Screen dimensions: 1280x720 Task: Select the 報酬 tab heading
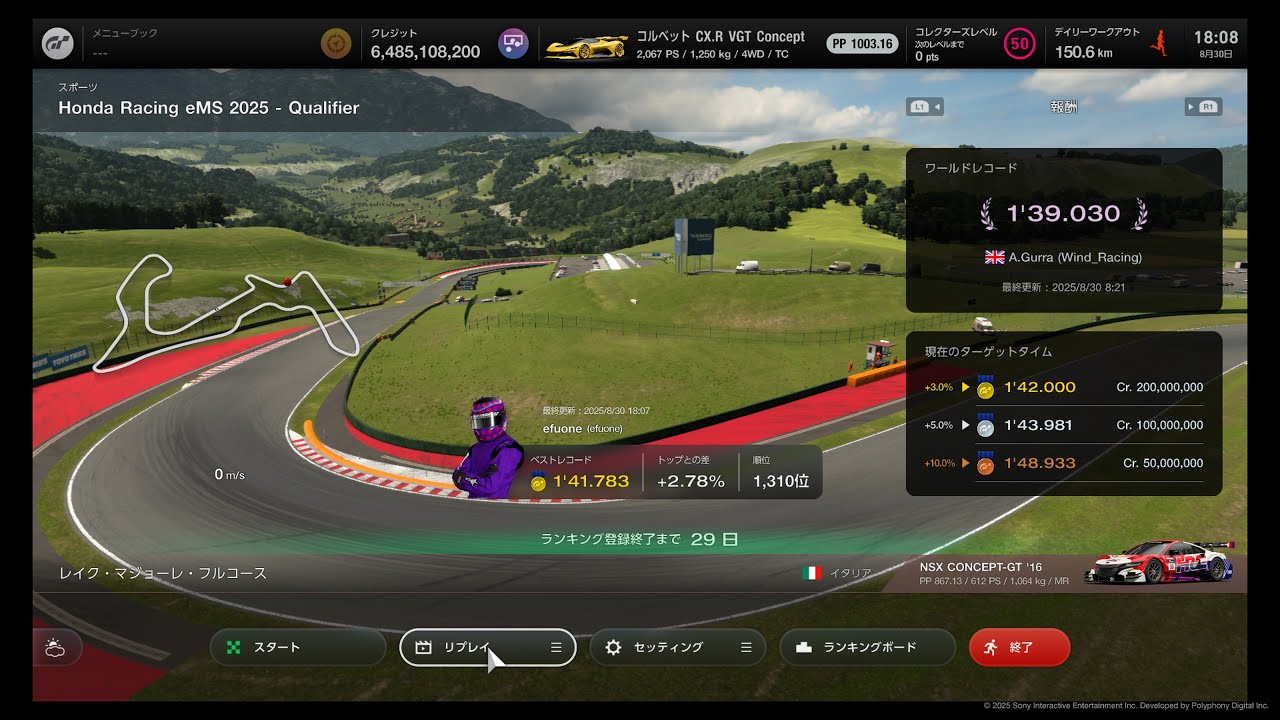coord(1064,106)
